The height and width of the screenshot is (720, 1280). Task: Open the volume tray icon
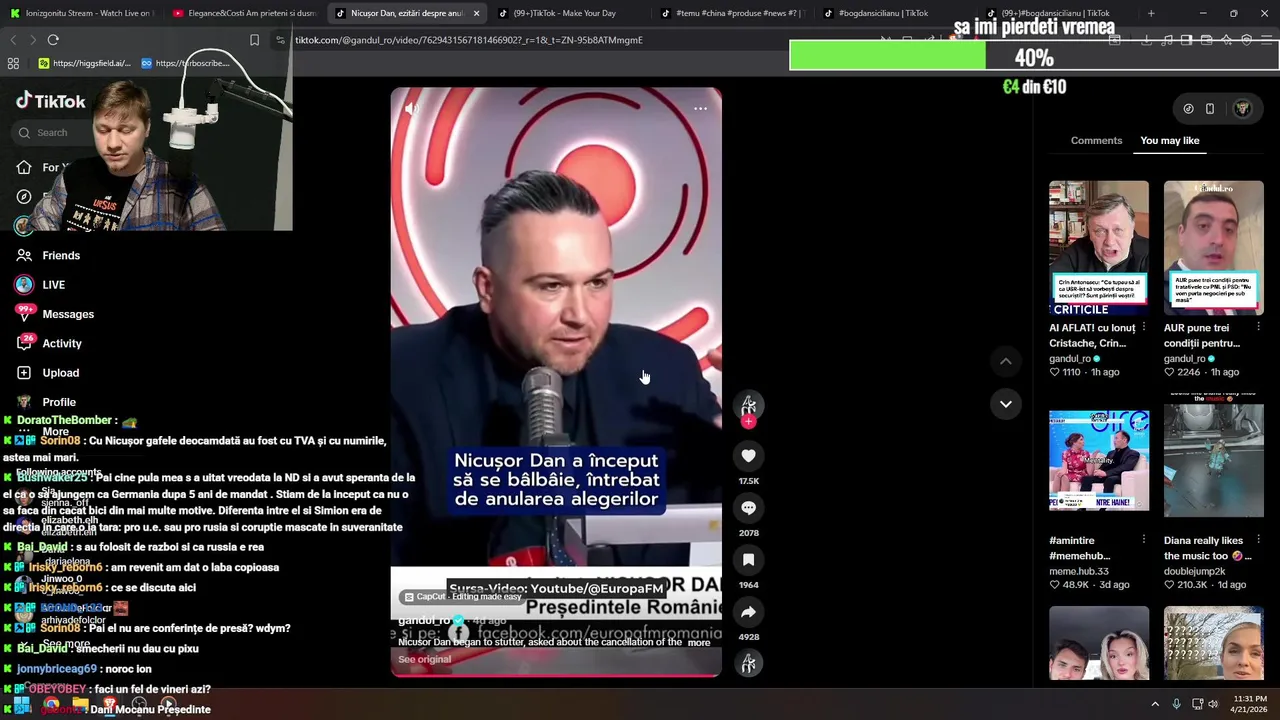pyautogui.click(x=1212, y=704)
